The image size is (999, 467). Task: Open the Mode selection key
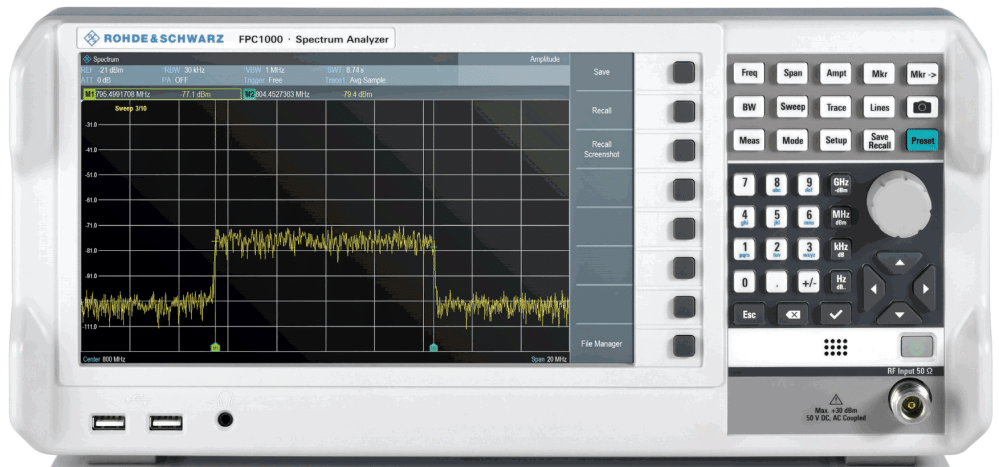click(792, 141)
